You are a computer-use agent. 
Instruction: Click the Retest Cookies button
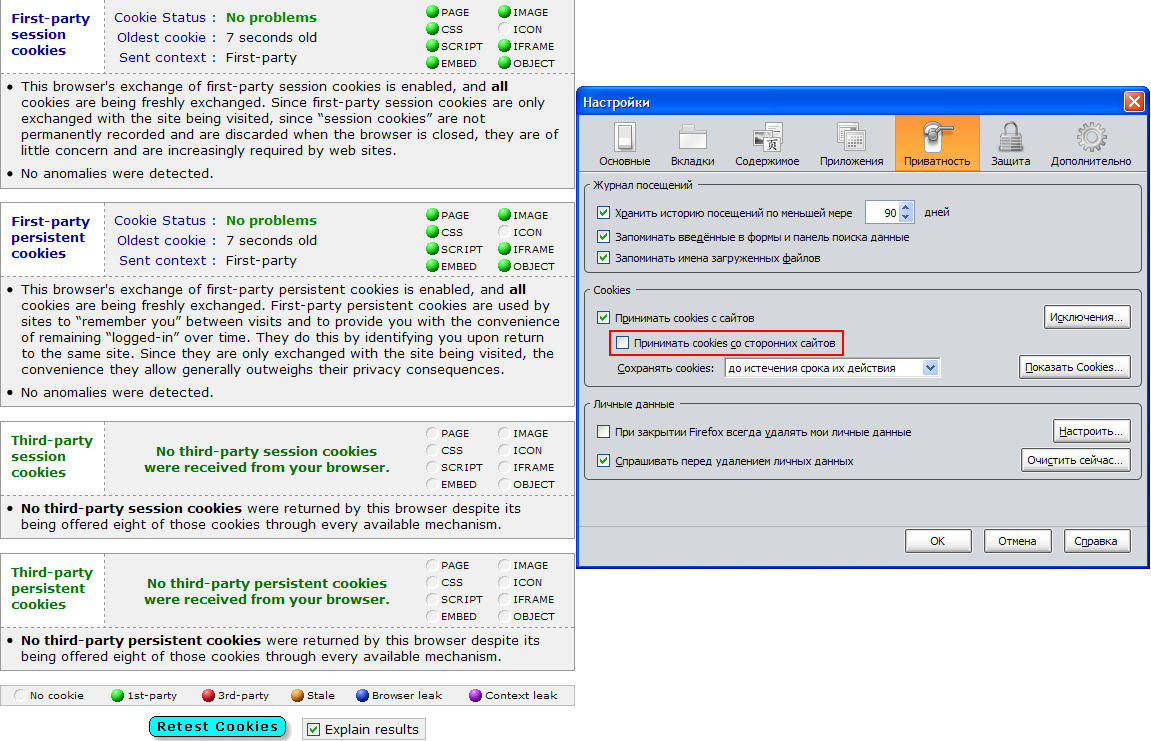point(217,726)
